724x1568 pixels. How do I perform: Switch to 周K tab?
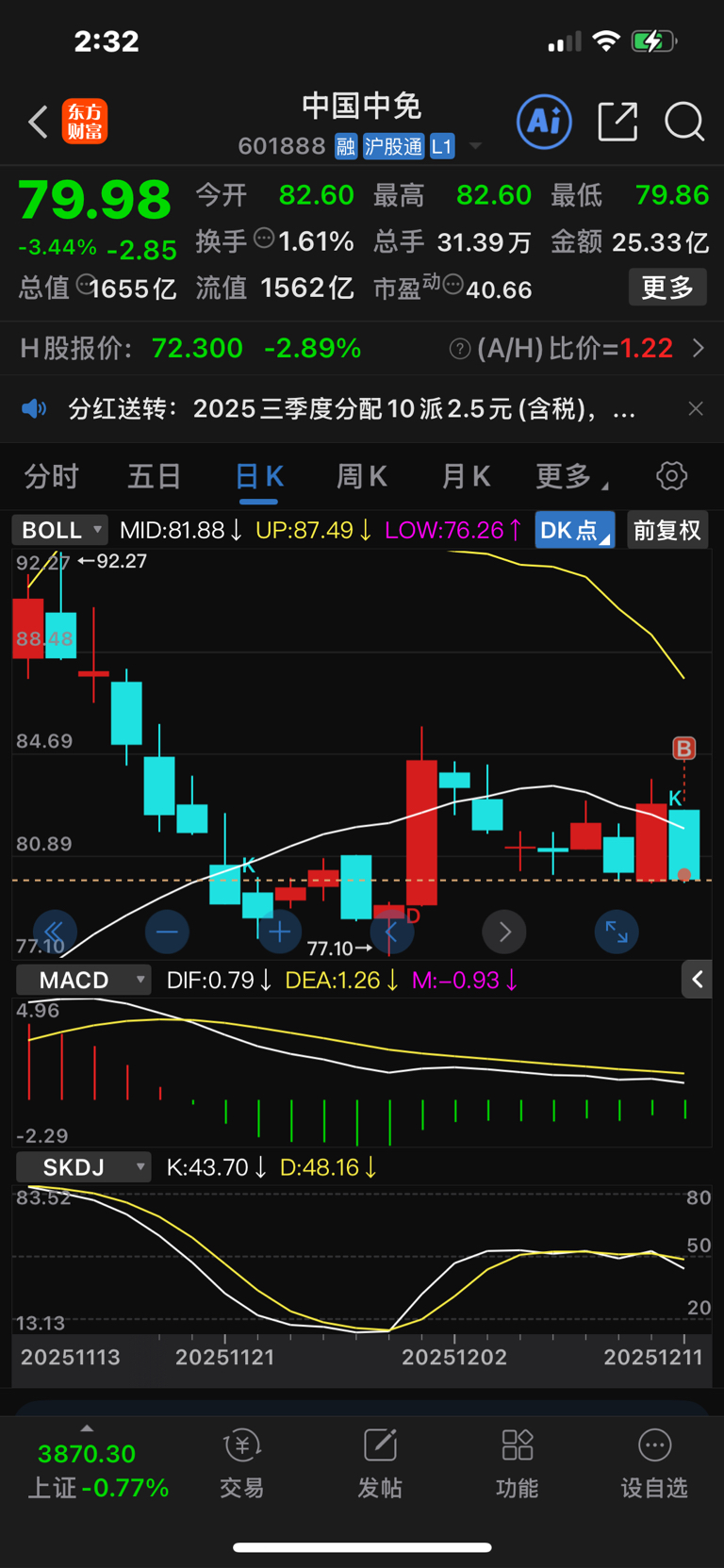tap(362, 476)
